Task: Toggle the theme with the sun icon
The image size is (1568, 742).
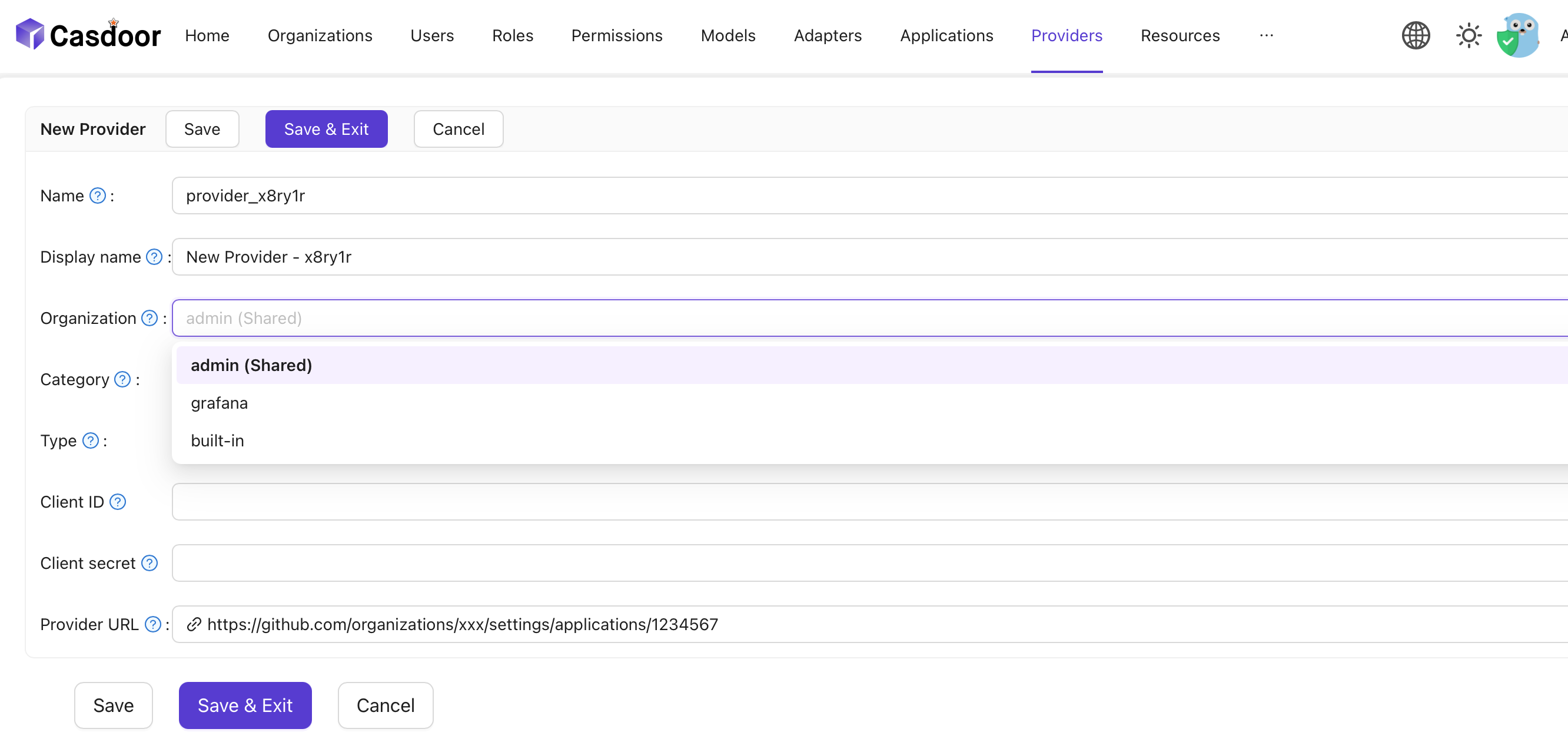Action: coord(1469,35)
